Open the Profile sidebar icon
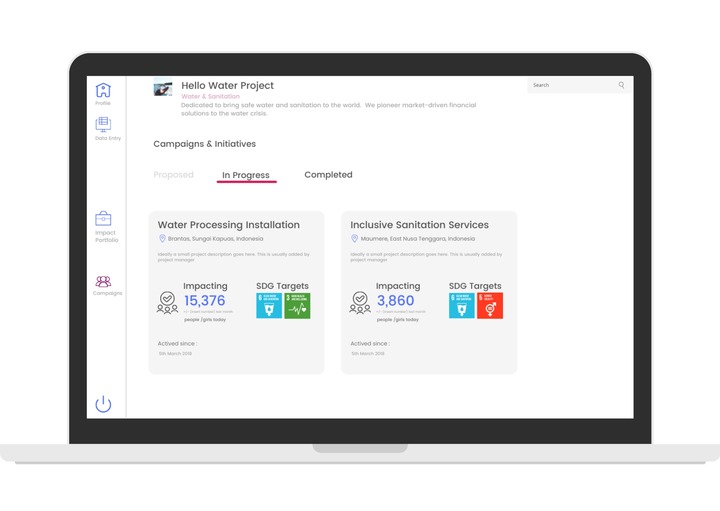 point(103,90)
